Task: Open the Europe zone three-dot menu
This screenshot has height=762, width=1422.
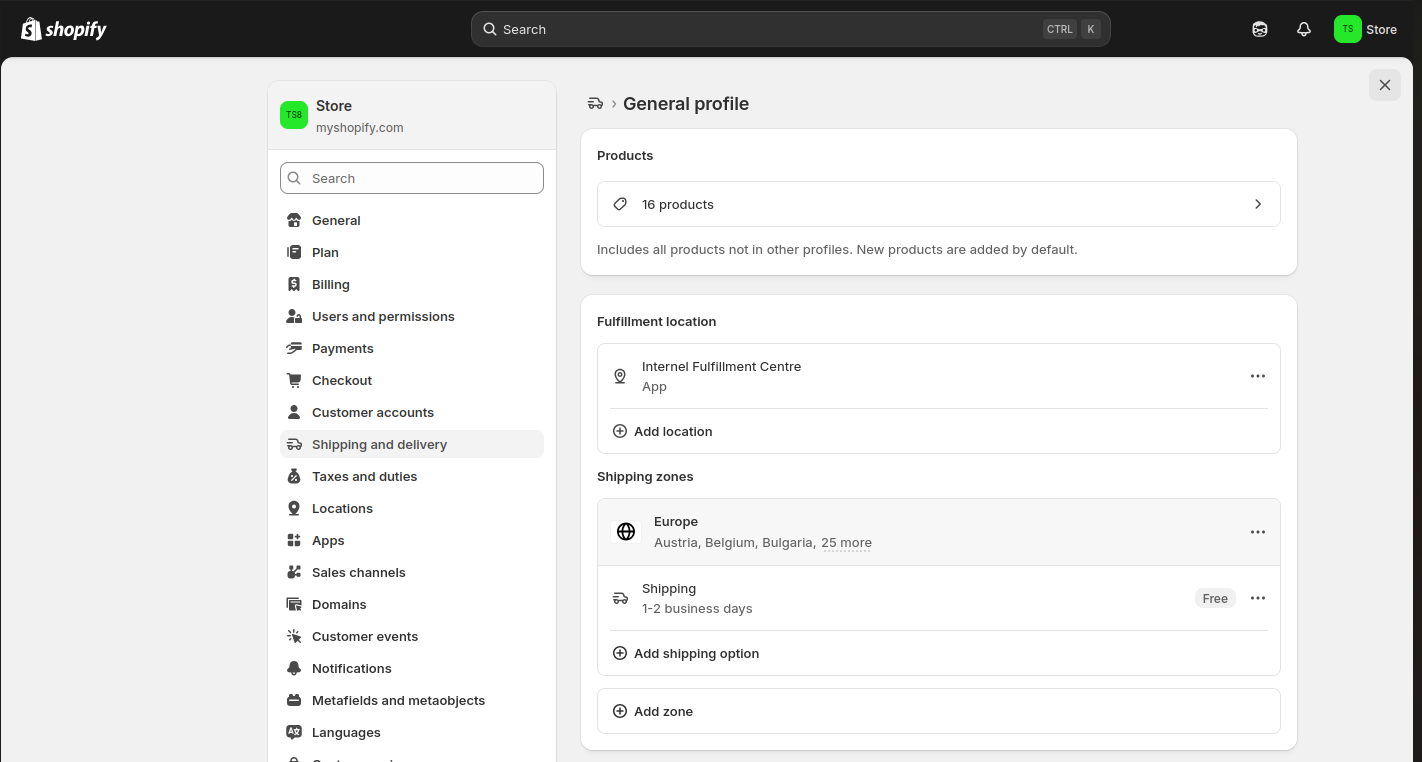Action: point(1257,532)
